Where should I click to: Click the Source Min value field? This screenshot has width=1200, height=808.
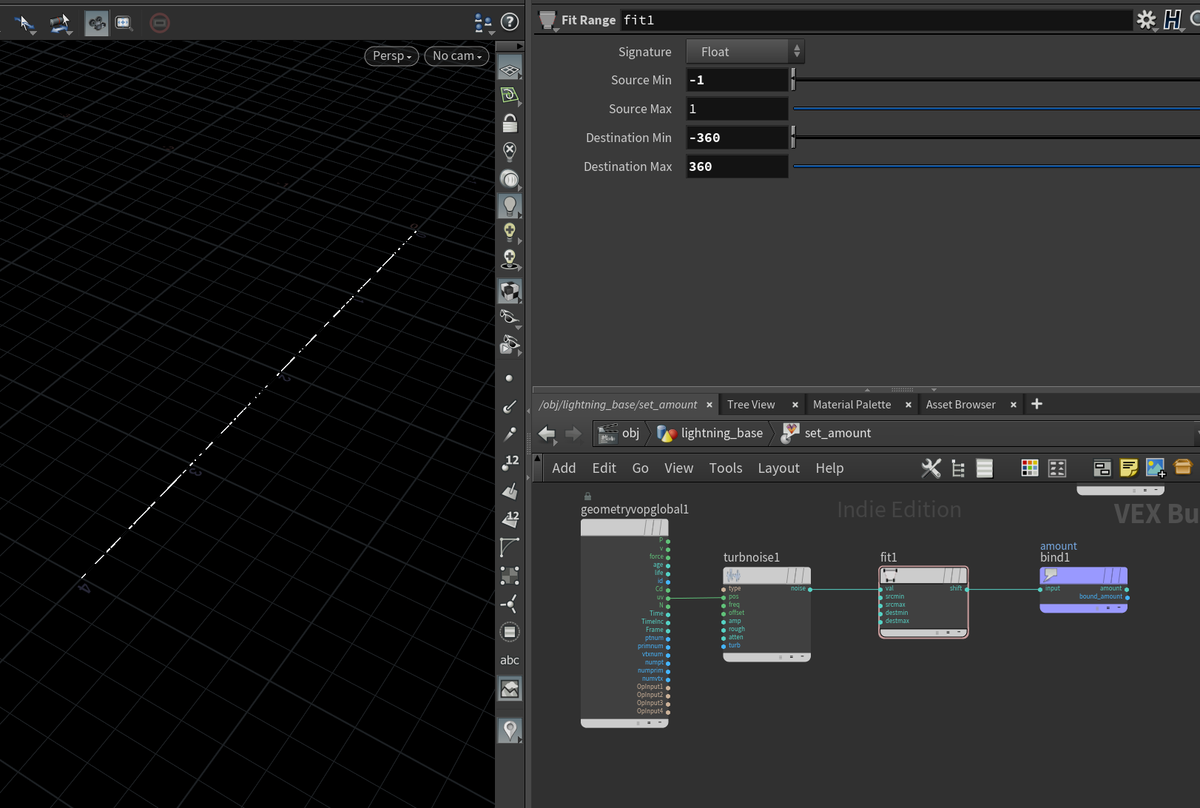[x=737, y=80]
